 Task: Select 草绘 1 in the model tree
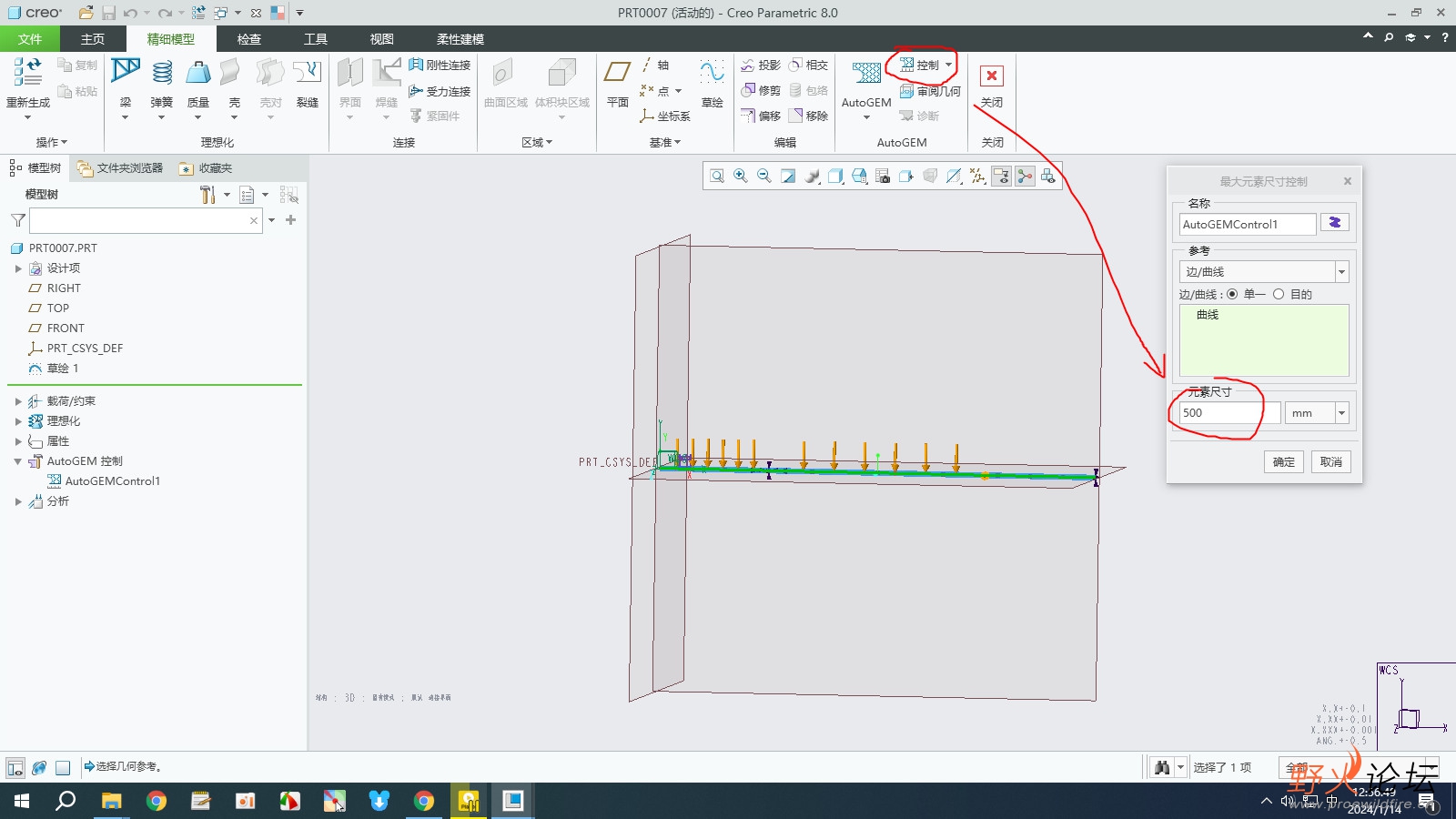click(x=54, y=369)
